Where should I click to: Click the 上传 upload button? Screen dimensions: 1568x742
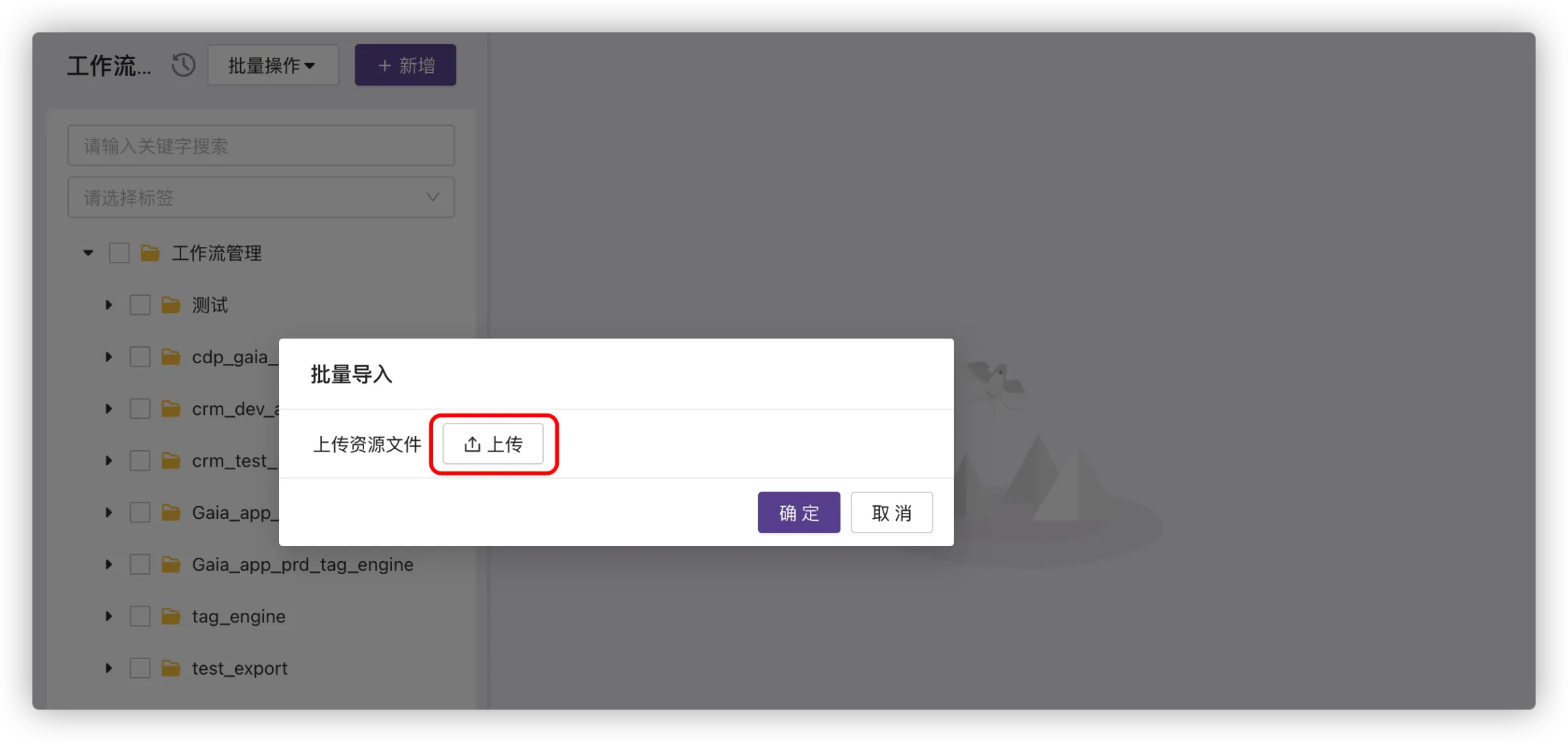[x=493, y=445]
